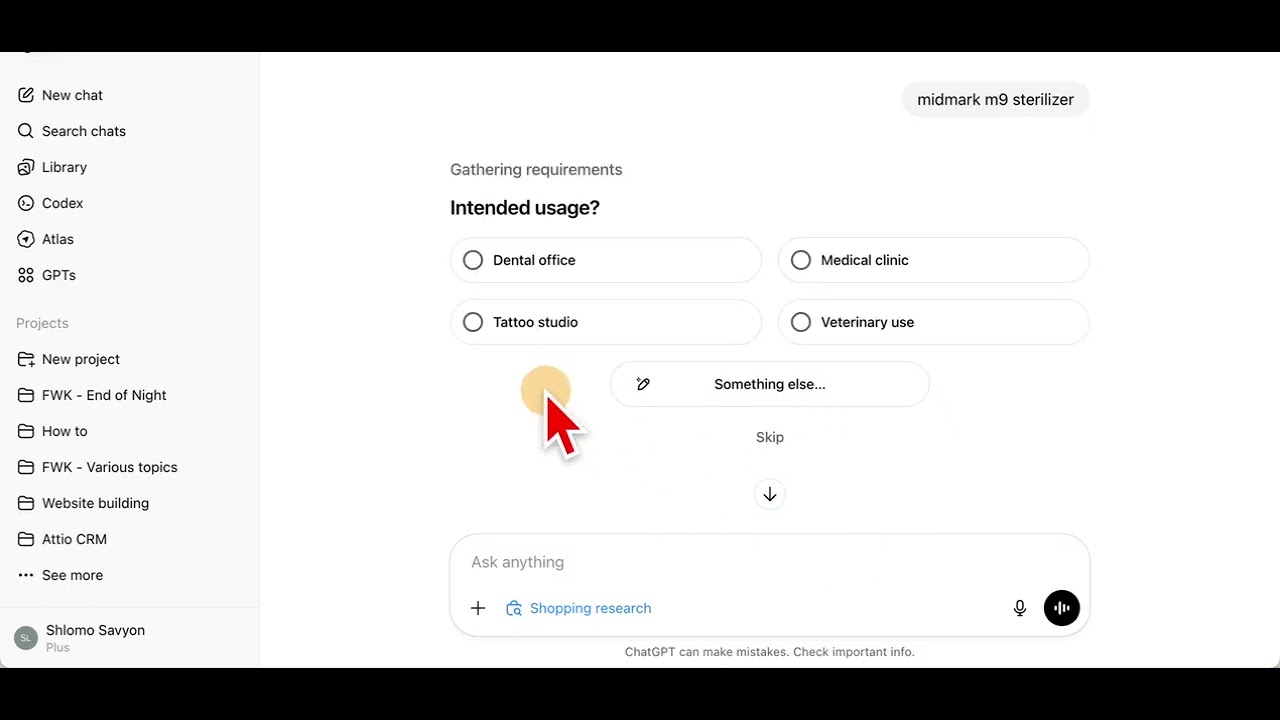The height and width of the screenshot is (720, 1280).
Task: Open Search chats in the sidebar
Action: pyautogui.click(x=84, y=131)
